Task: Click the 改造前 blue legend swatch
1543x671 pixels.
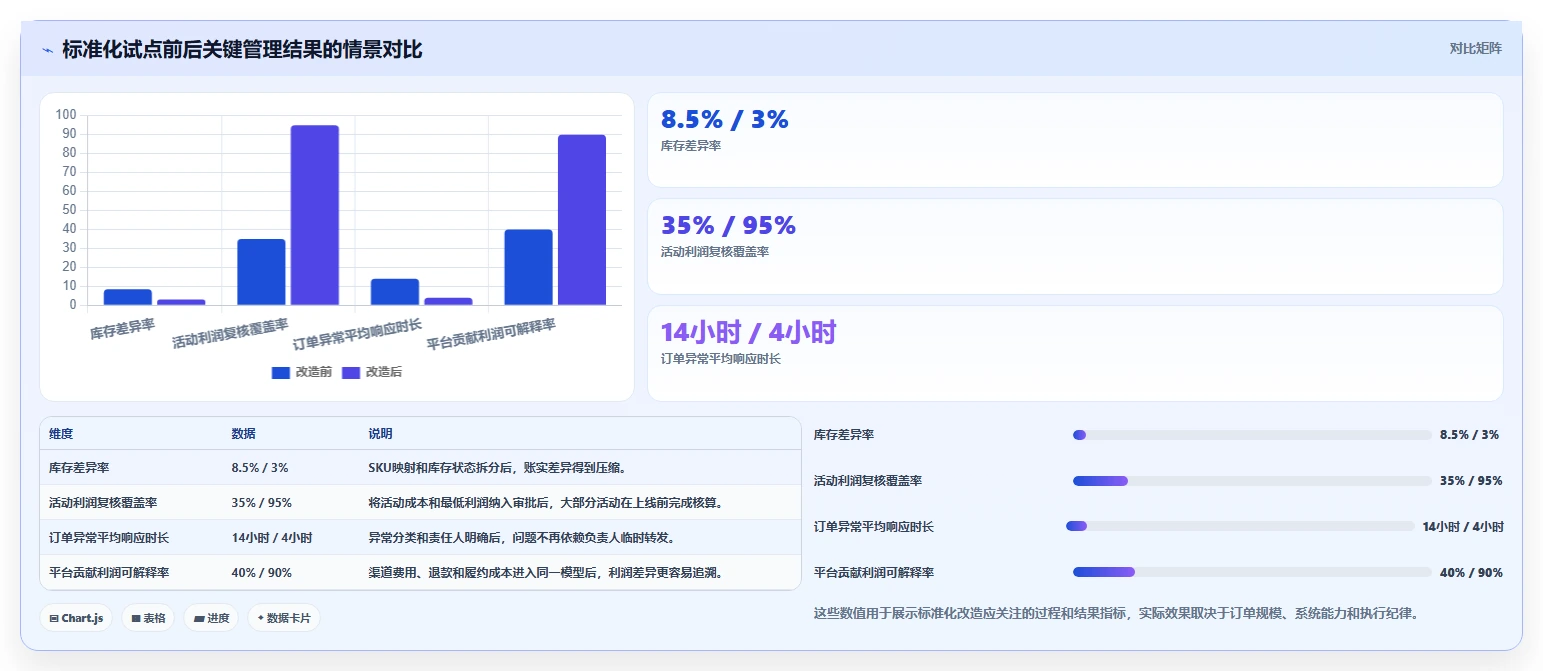Action: pyautogui.click(x=281, y=372)
